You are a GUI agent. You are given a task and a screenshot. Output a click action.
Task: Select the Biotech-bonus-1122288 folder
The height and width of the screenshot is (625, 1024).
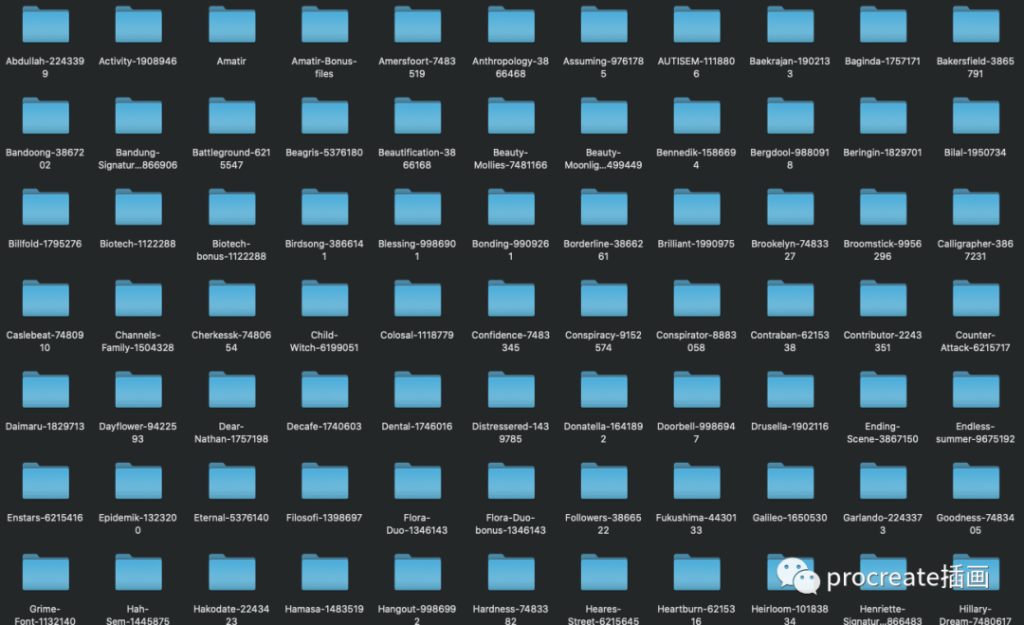point(231,208)
